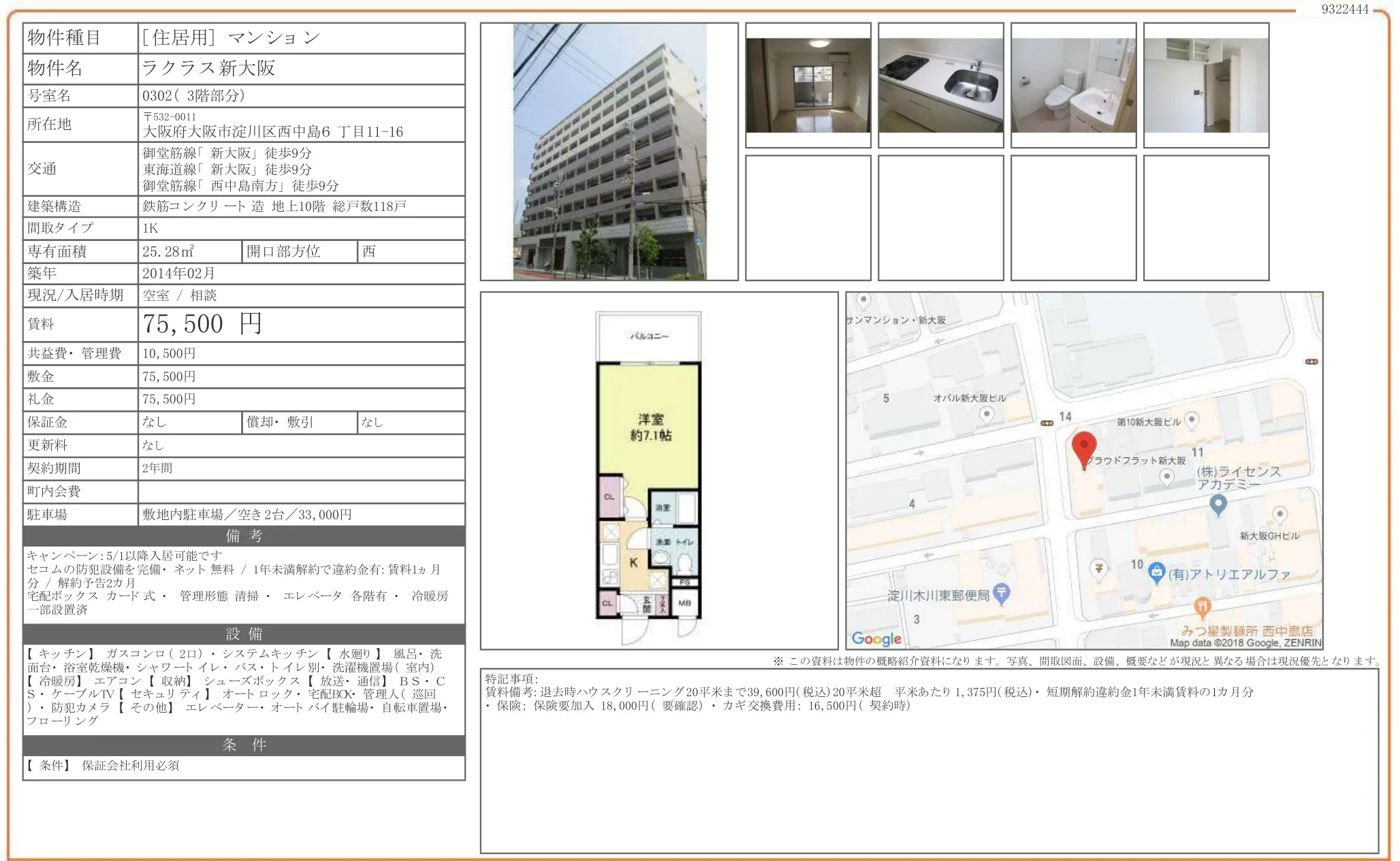Click the Google logo on the map
The height and width of the screenshot is (861, 1400).
pos(876,638)
